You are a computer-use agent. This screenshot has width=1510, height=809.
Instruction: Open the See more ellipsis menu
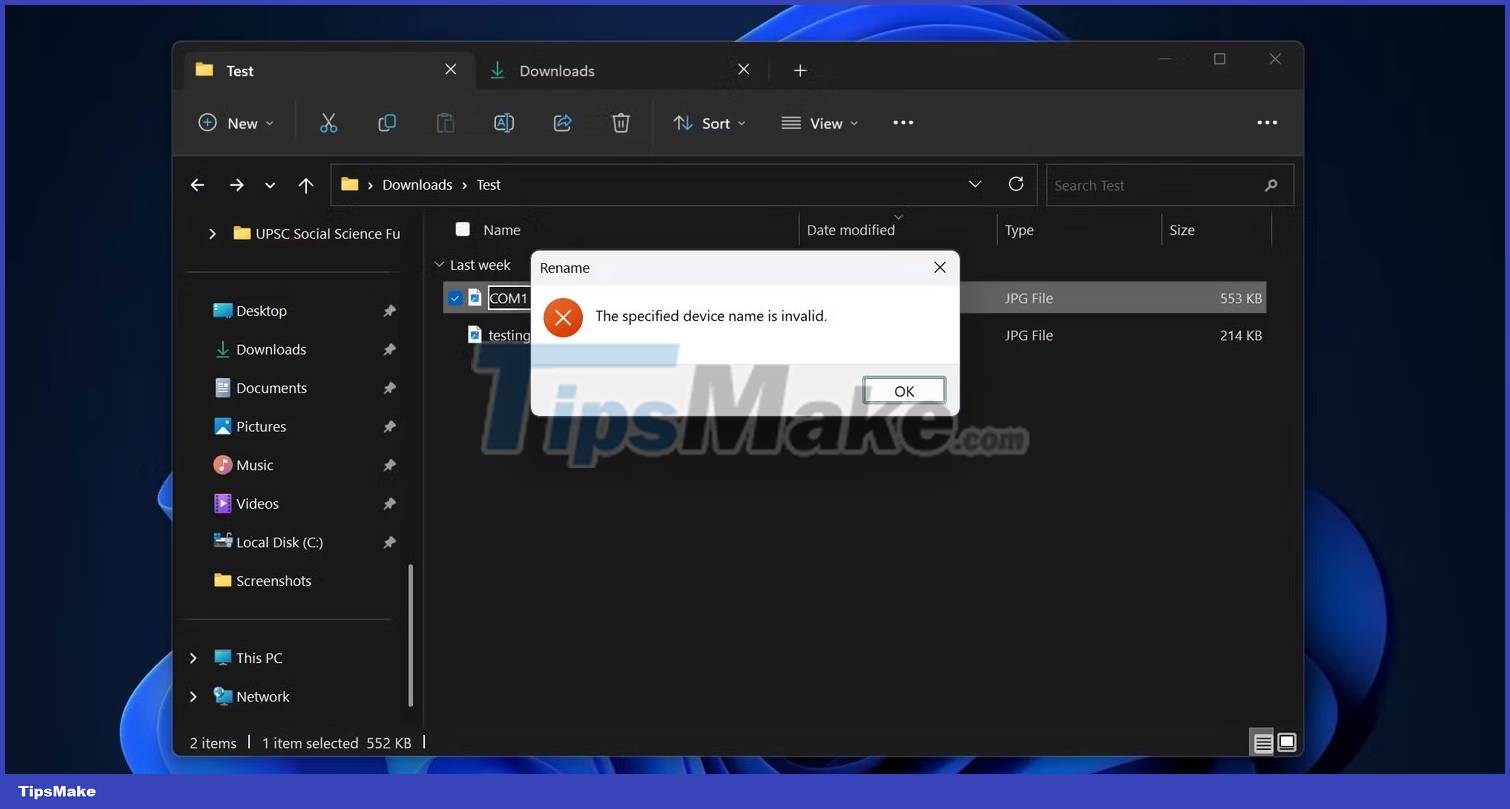pos(903,122)
